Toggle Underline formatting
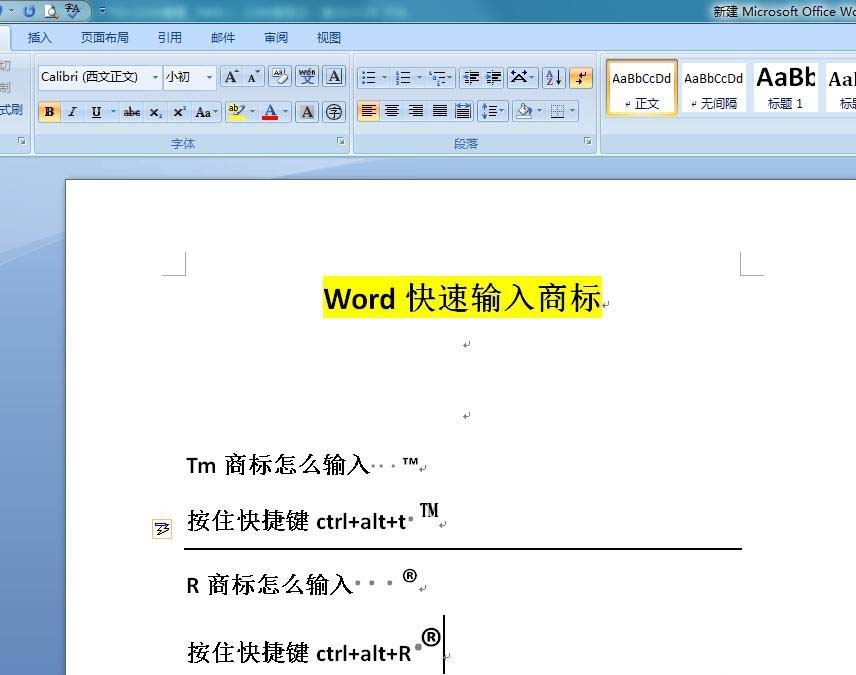Viewport: 856px width, 675px height. (96, 112)
